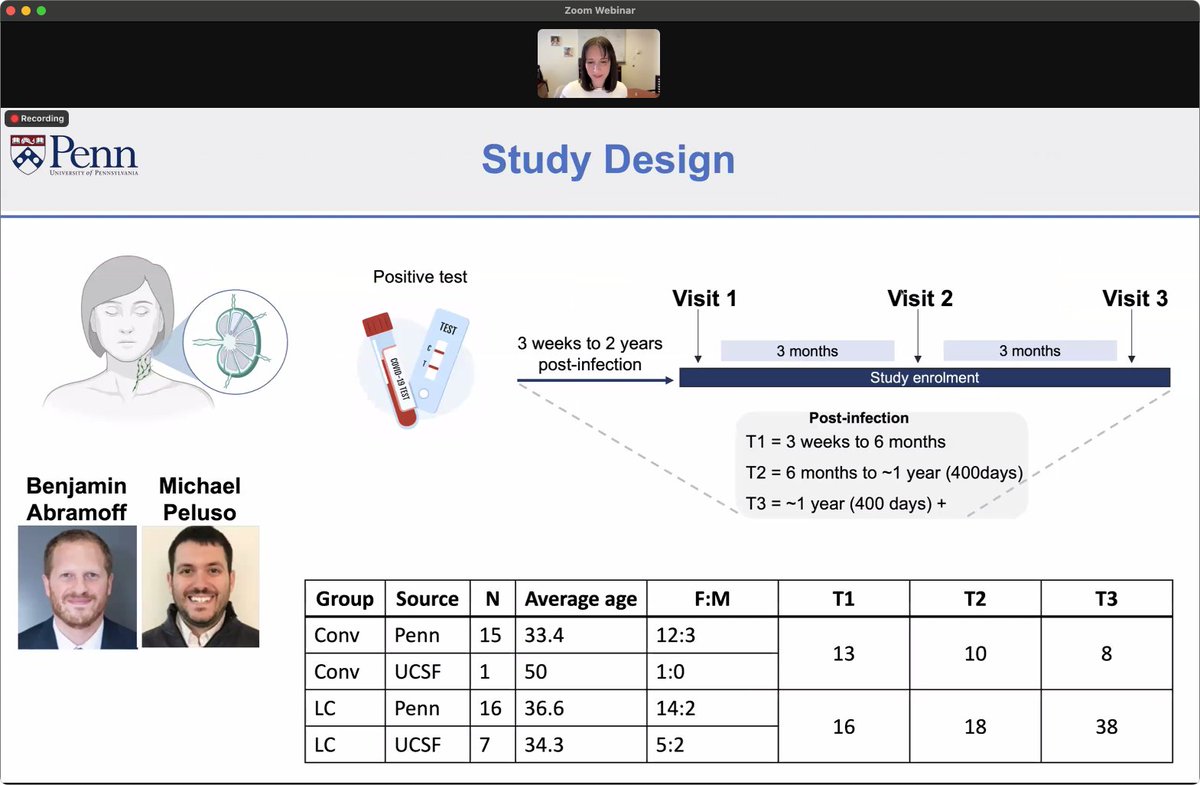
Task: Click the T2 = 6 months to ~1 year line
Action: pyautogui.click(x=884, y=473)
